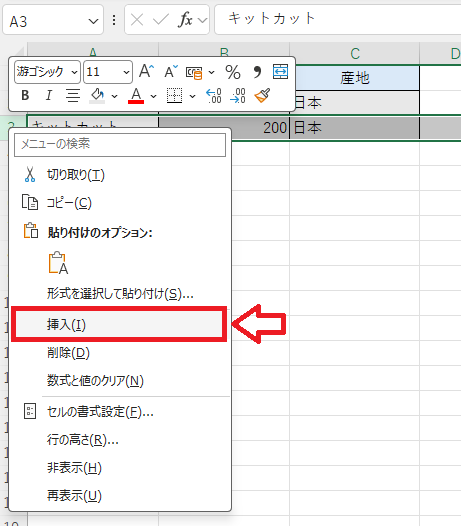This screenshot has width=461, height=526.
Task: Choose 非表示(H) to hide row
Action: click(x=120, y=467)
